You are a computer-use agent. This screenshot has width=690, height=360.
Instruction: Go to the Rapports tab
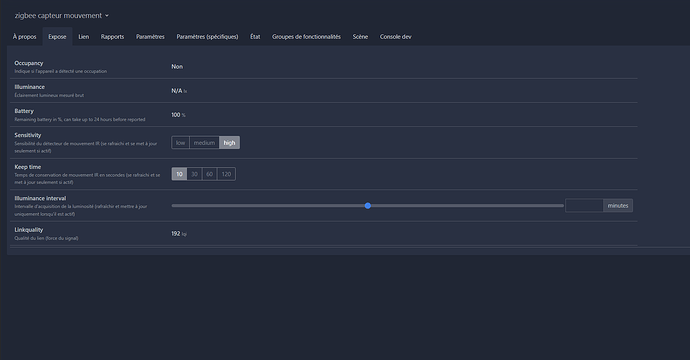pyautogui.click(x=112, y=37)
